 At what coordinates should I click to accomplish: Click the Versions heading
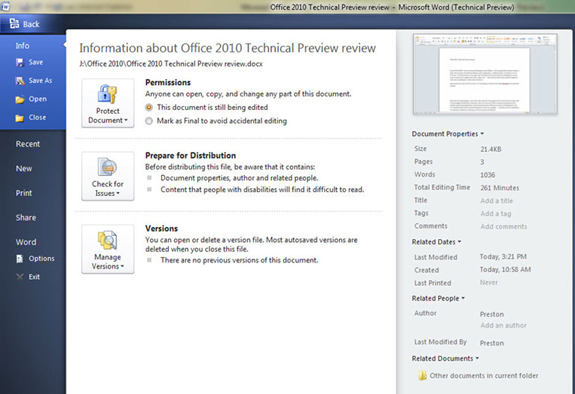click(x=161, y=229)
